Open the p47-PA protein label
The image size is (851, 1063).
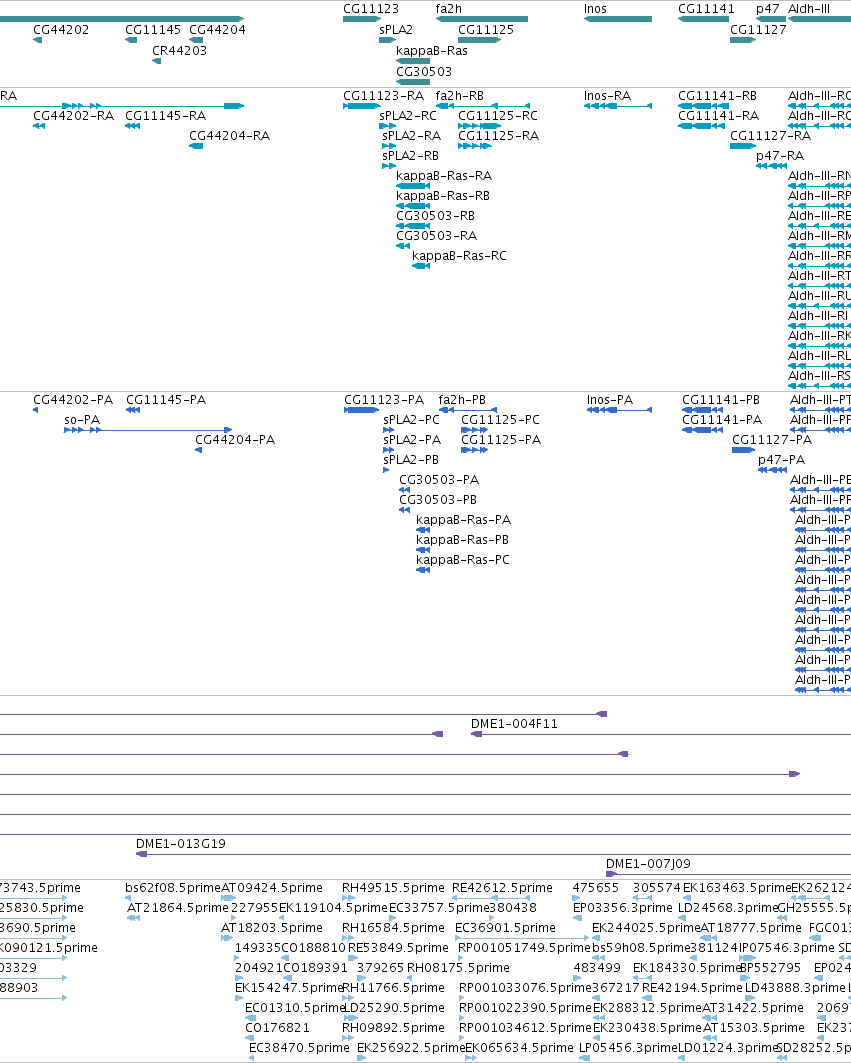[x=781, y=460]
